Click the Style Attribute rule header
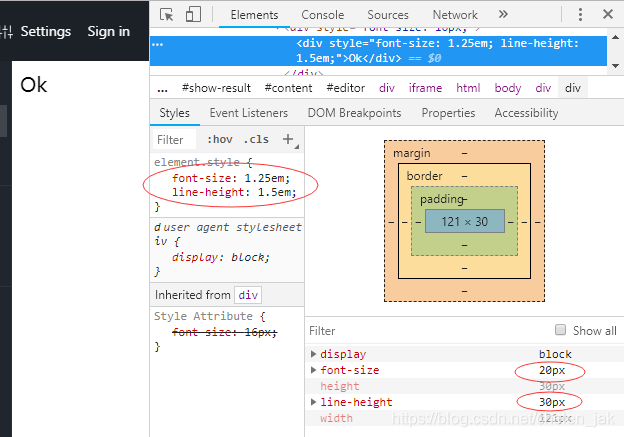 (203, 316)
